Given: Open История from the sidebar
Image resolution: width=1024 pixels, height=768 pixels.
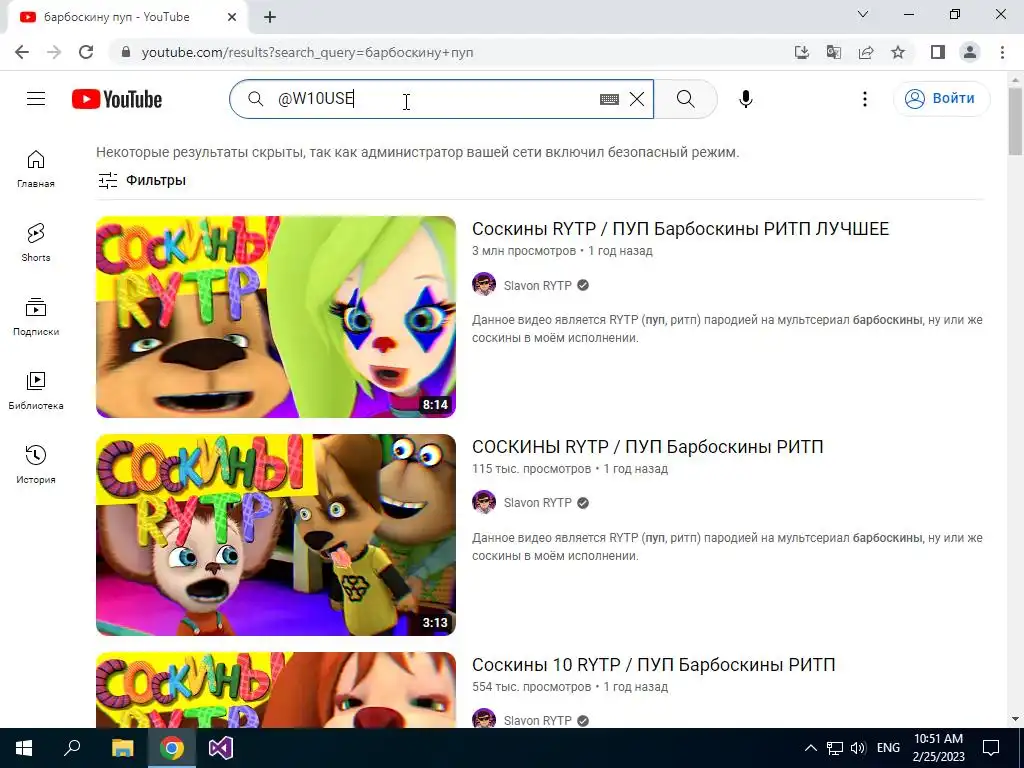Looking at the screenshot, I should coord(36,464).
